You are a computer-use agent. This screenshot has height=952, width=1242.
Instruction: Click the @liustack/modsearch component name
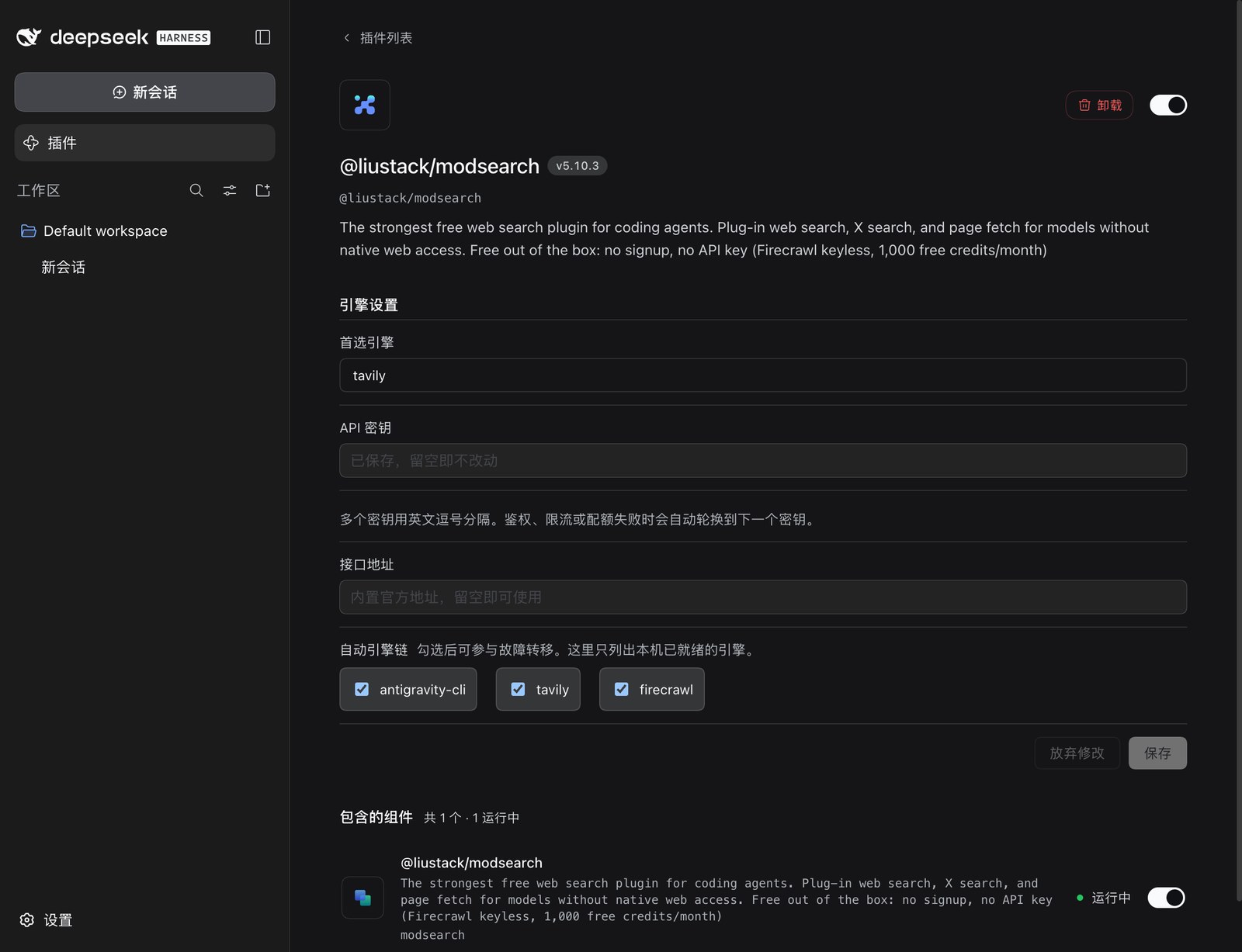click(471, 863)
